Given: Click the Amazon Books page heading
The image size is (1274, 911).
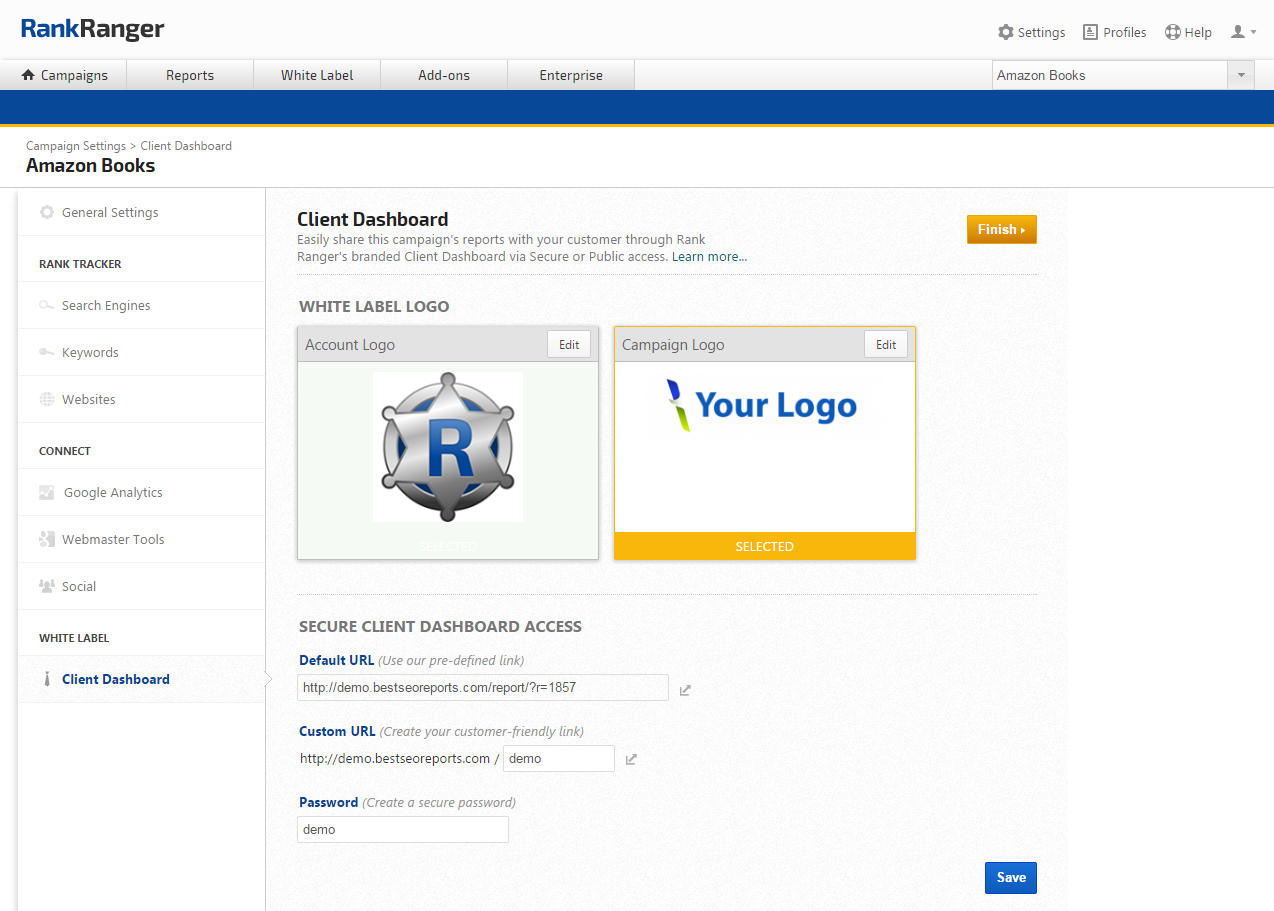Looking at the screenshot, I should pyautogui.click(x=91, y=166).
